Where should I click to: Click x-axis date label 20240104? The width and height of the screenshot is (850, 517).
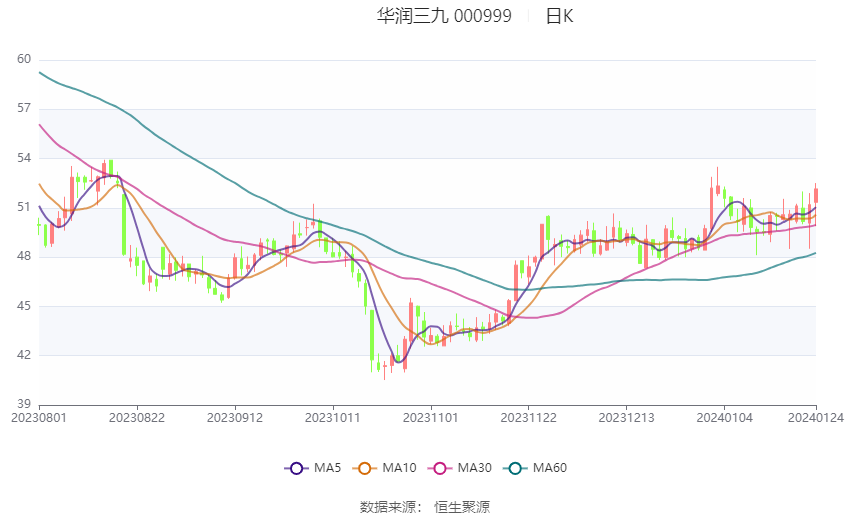724,418
